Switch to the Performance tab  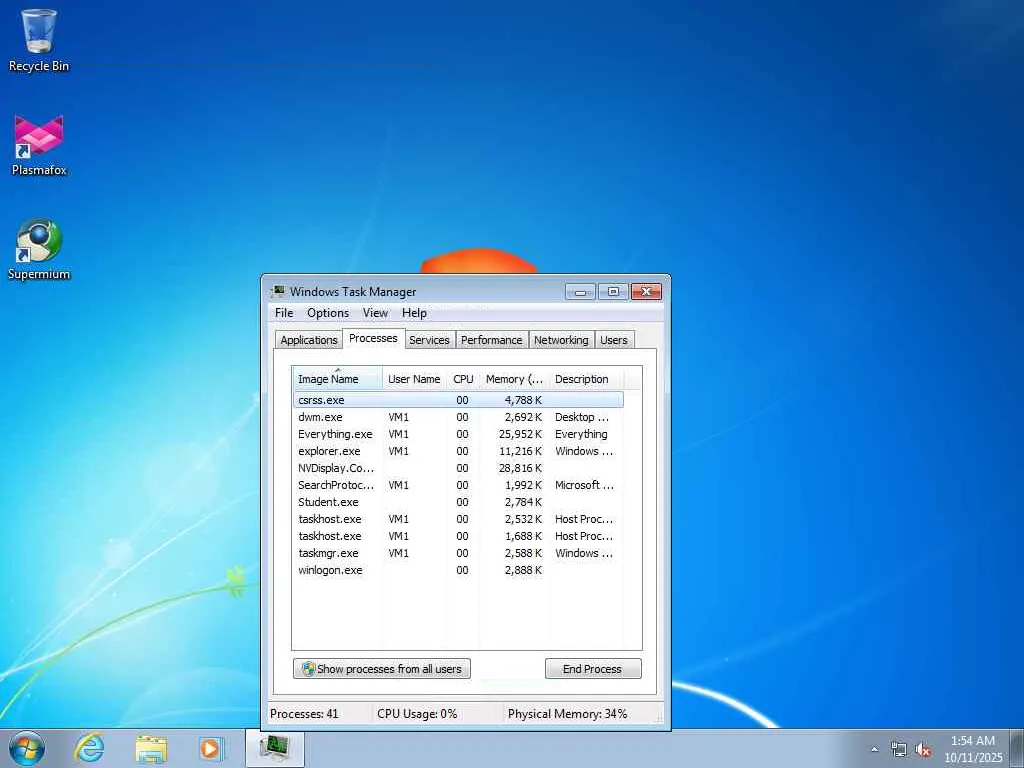[x=492, y=340]
